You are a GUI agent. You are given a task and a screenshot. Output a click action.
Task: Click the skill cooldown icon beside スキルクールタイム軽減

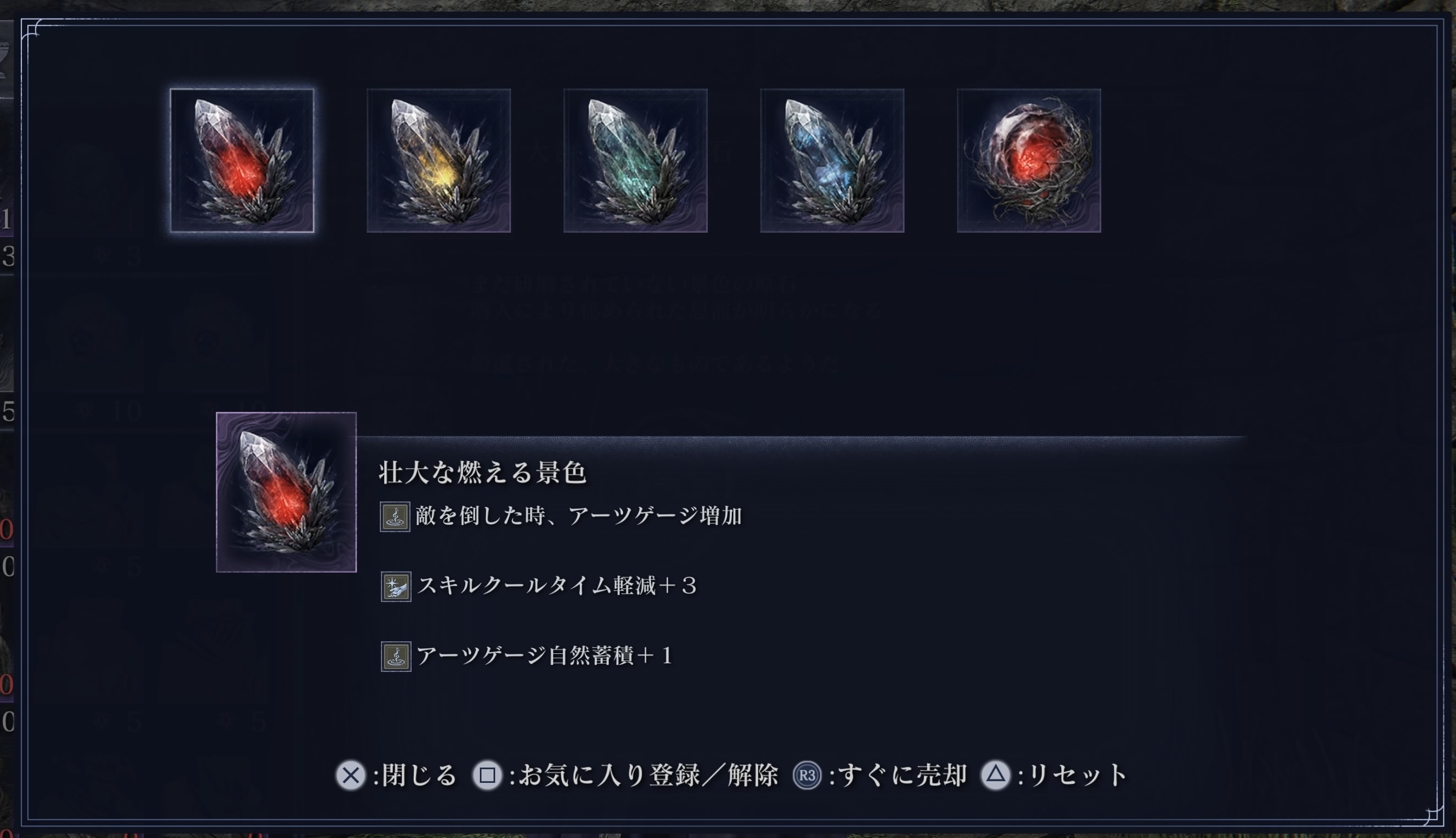coord(396,587)
